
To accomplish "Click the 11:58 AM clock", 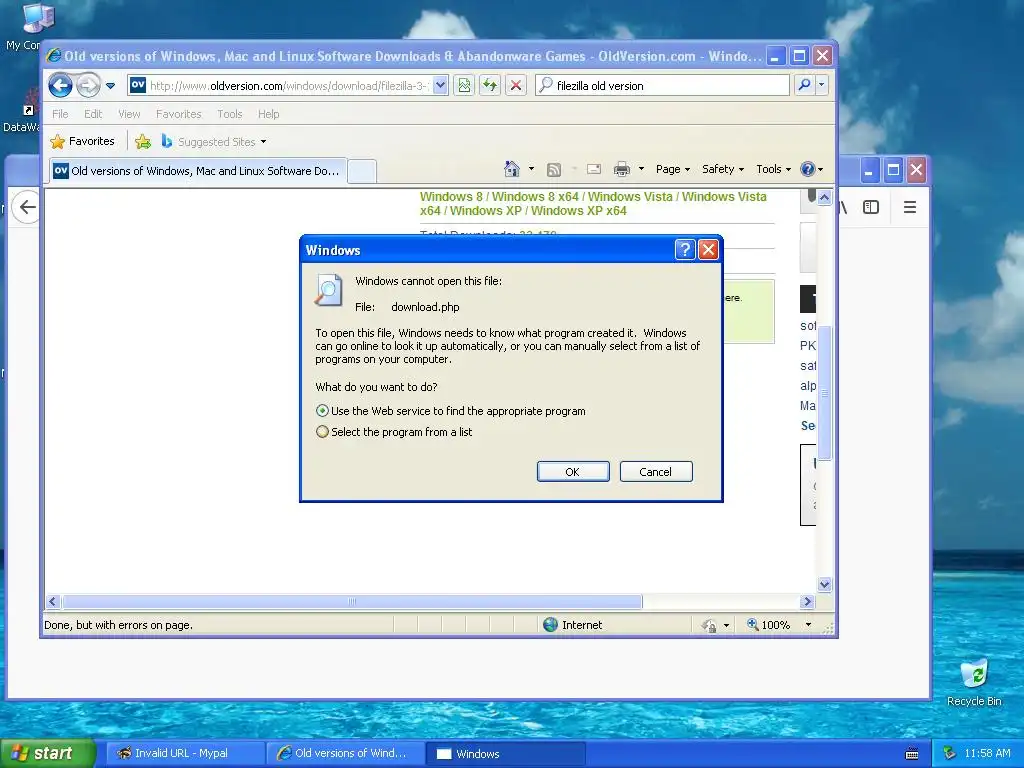I will click(x=987, y=753).
